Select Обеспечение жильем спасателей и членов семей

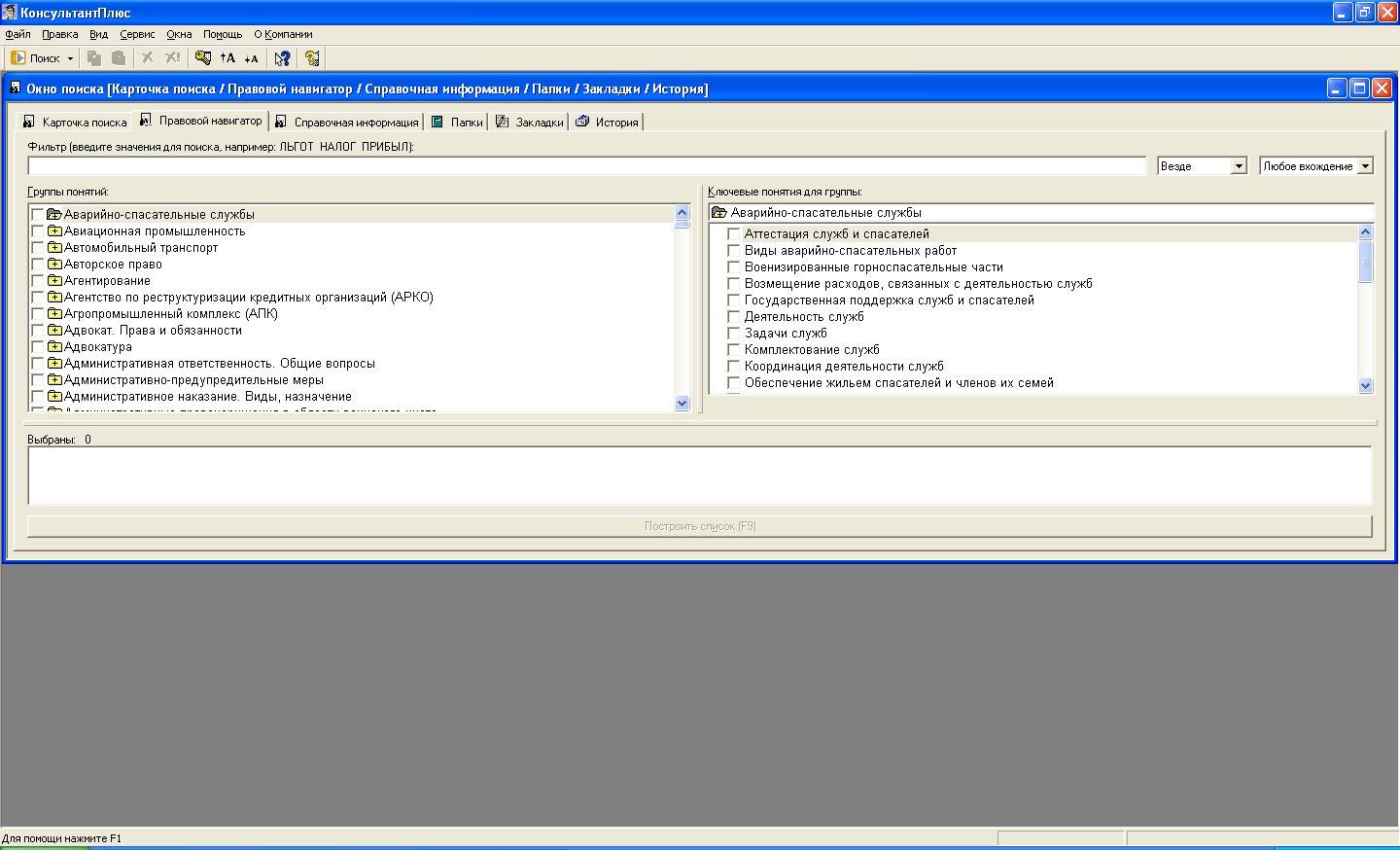(x=899, y=383)
